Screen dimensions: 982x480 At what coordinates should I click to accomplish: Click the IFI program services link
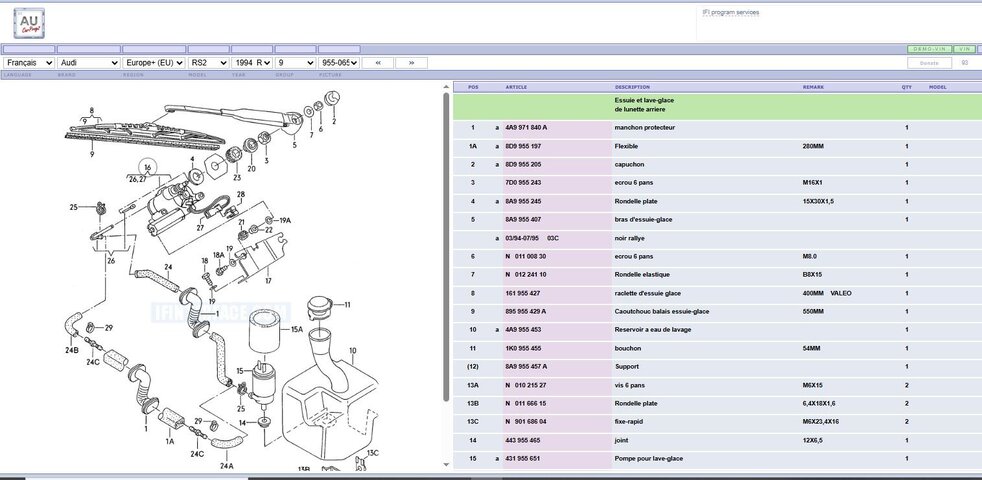pos(730,12)
